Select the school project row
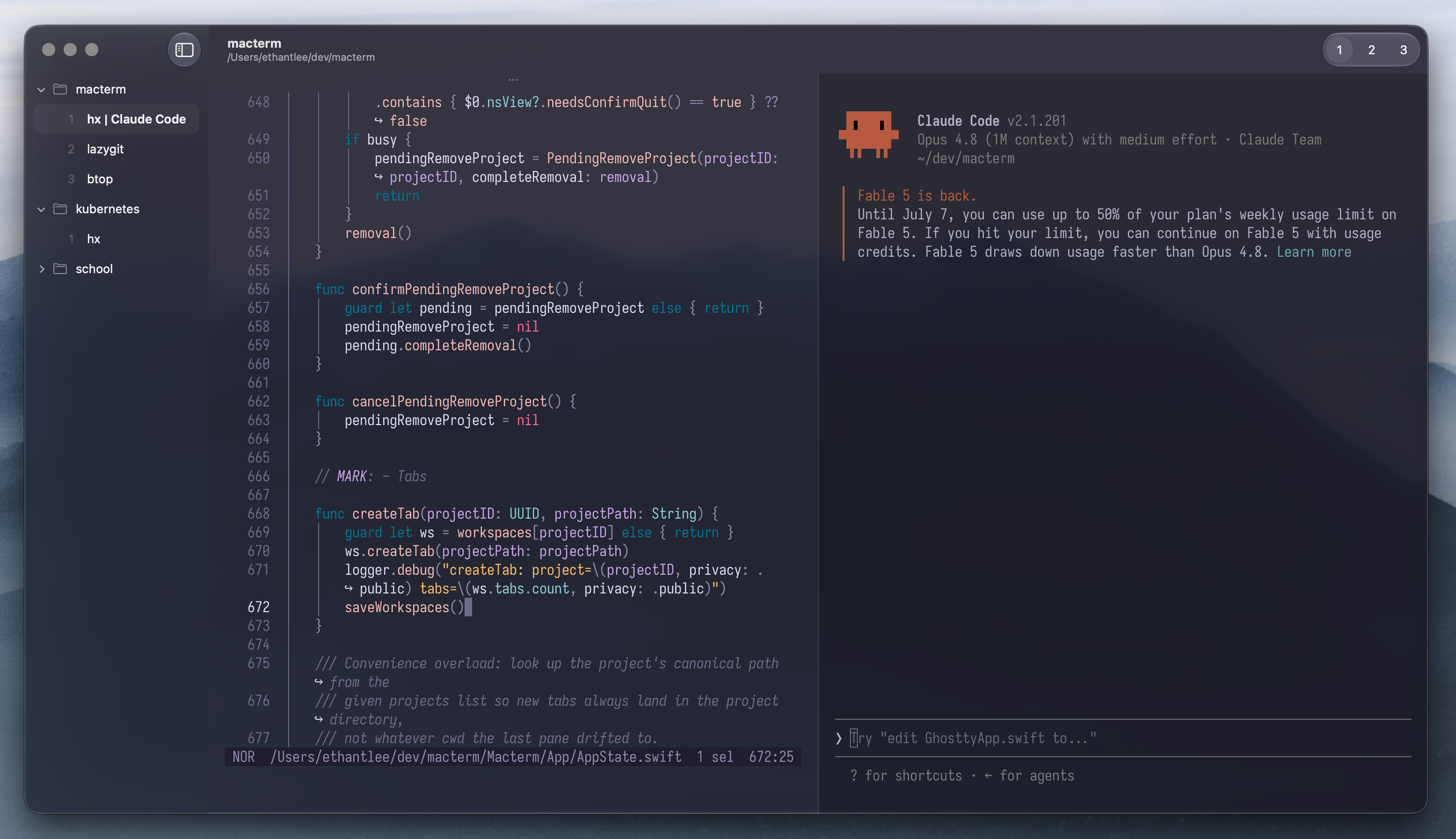This screenshot has height=839, width=1456. (x=116, y=269)
